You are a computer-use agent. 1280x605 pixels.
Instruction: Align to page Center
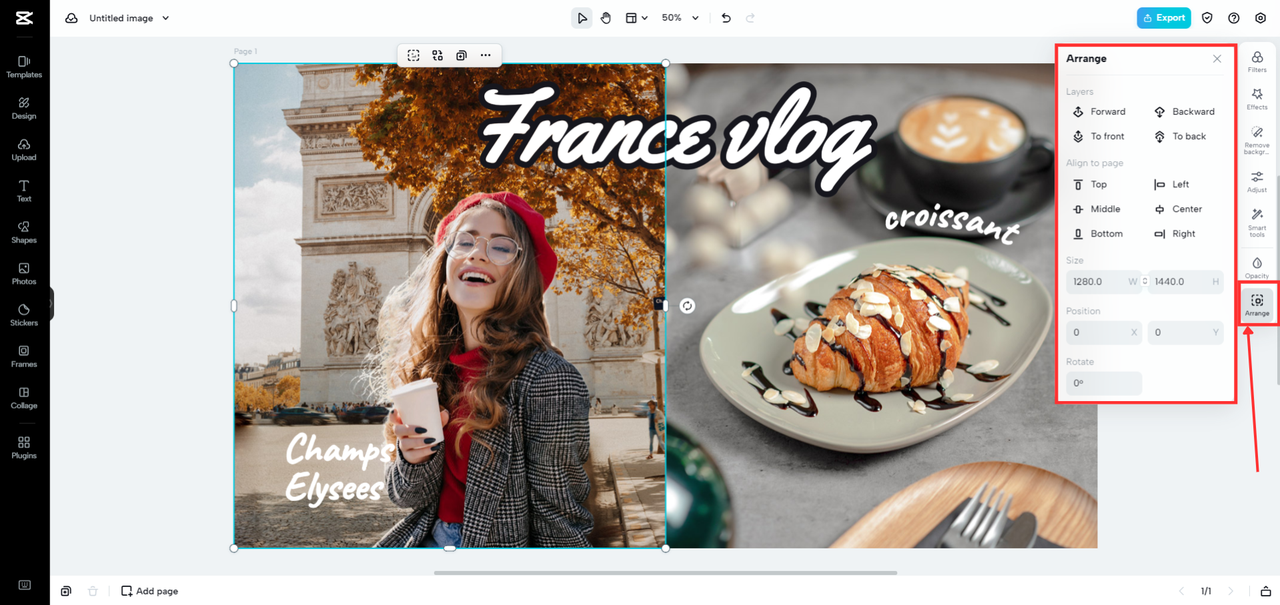point(1178,209)
